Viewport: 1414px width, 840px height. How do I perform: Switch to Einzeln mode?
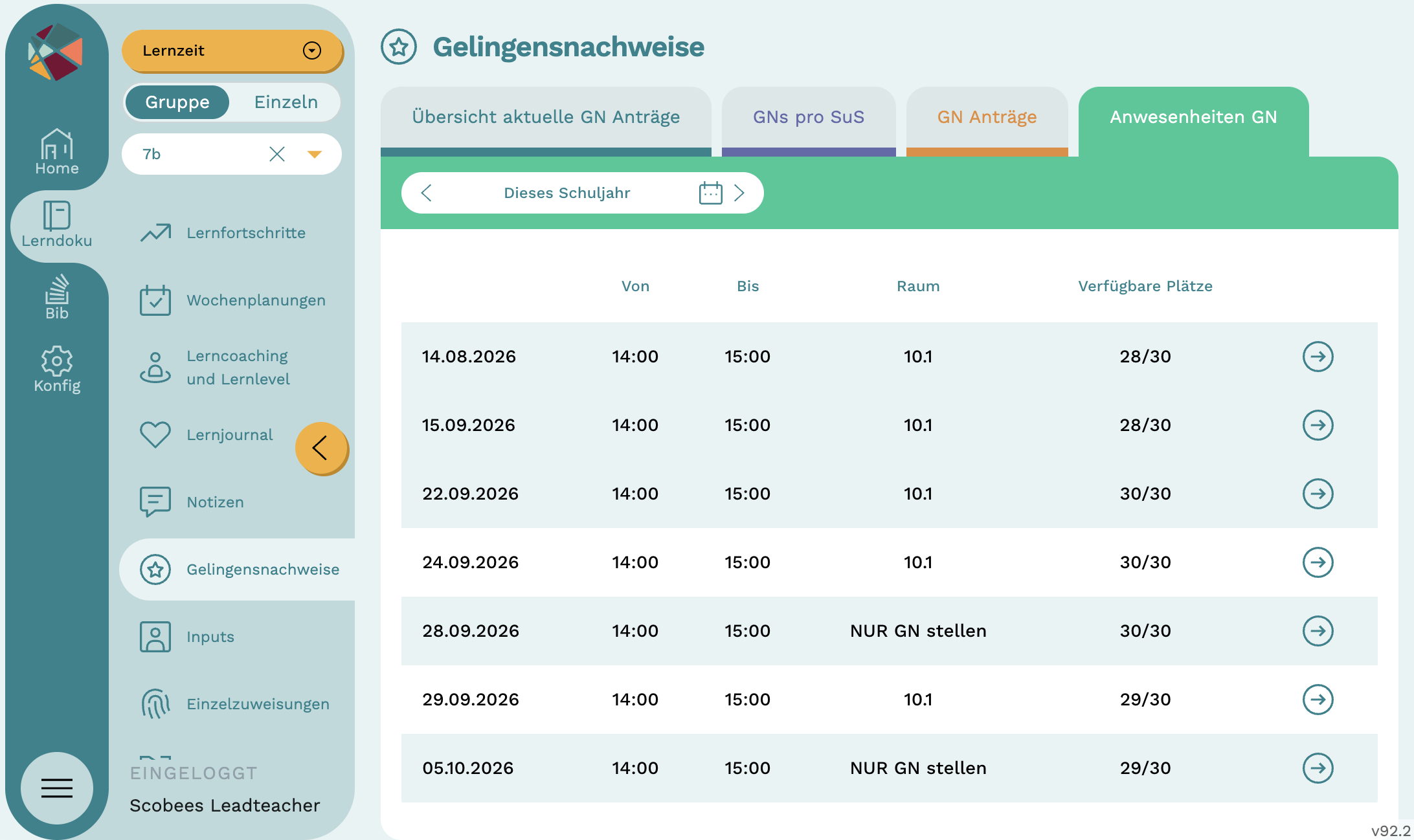tap(286, 102)
